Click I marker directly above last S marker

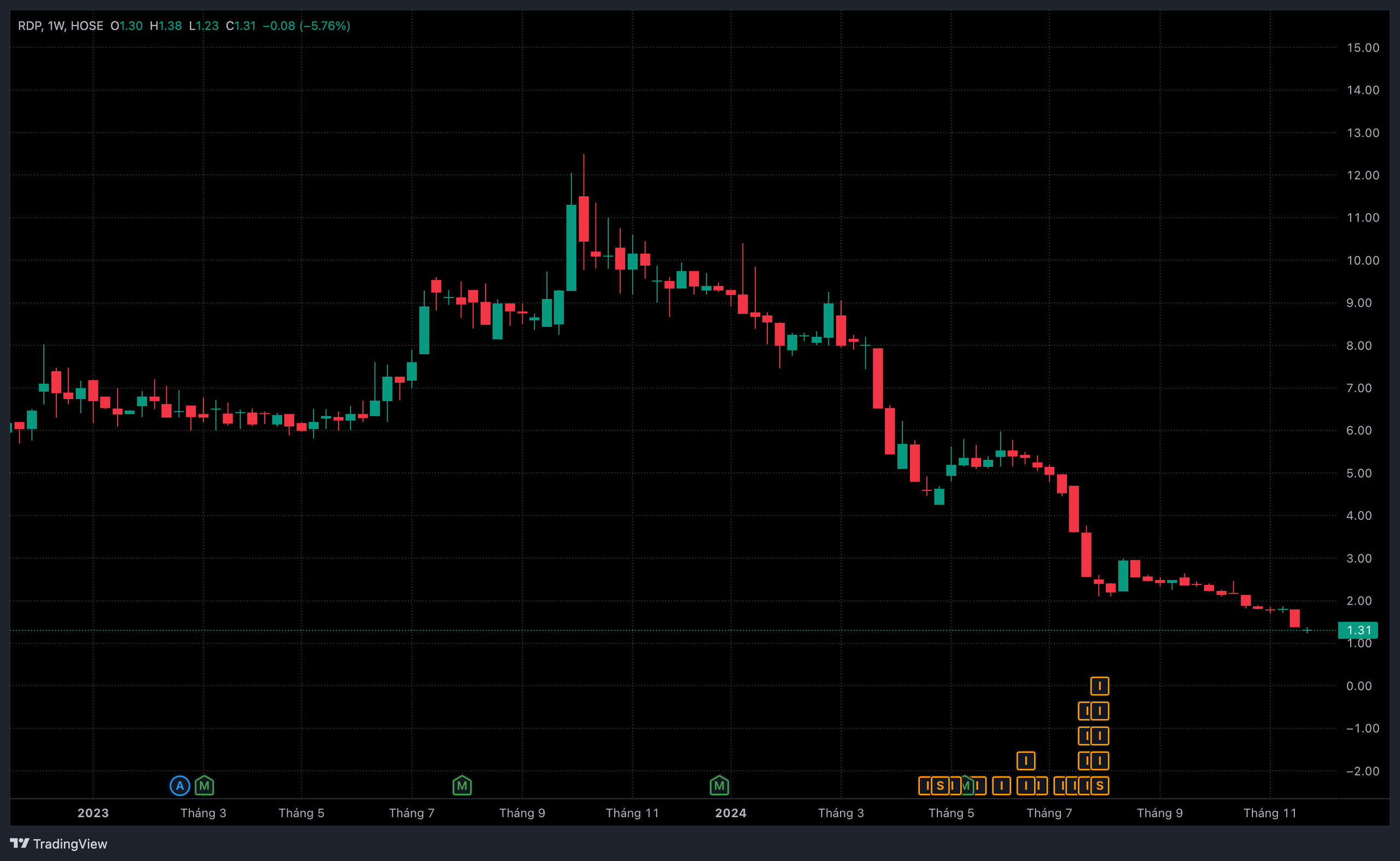click(1100, 761)
